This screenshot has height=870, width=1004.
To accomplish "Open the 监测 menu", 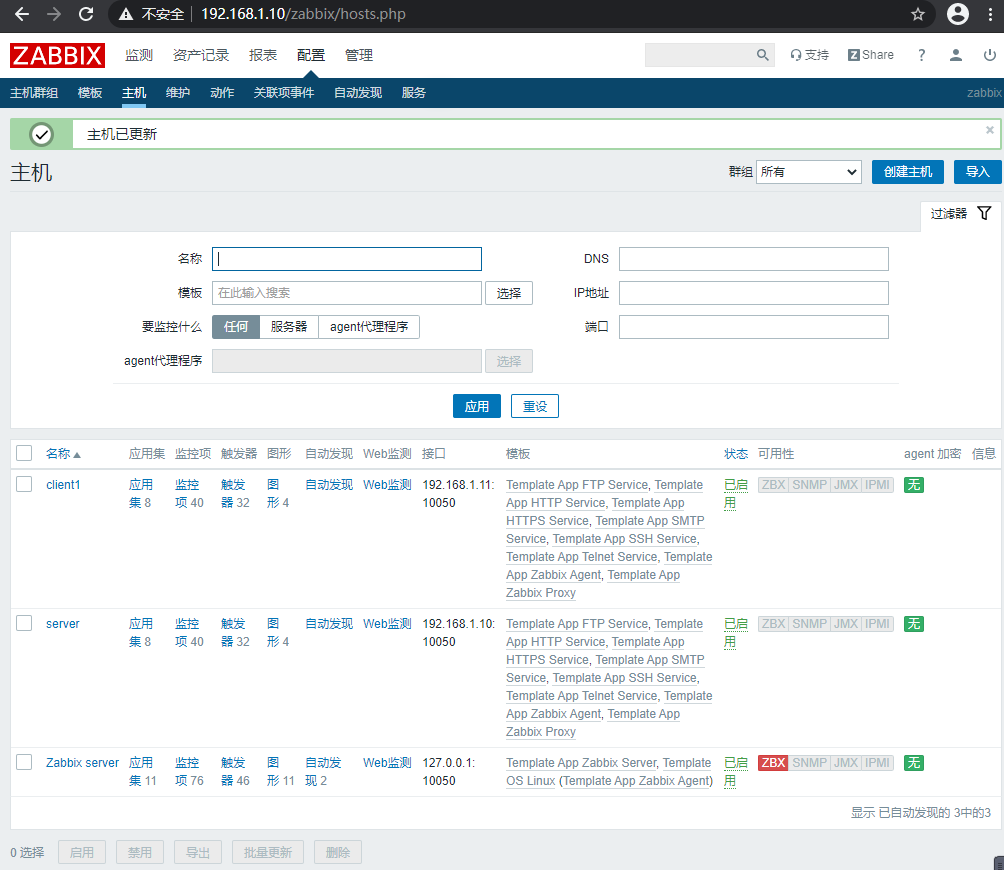I will point(139,55).
